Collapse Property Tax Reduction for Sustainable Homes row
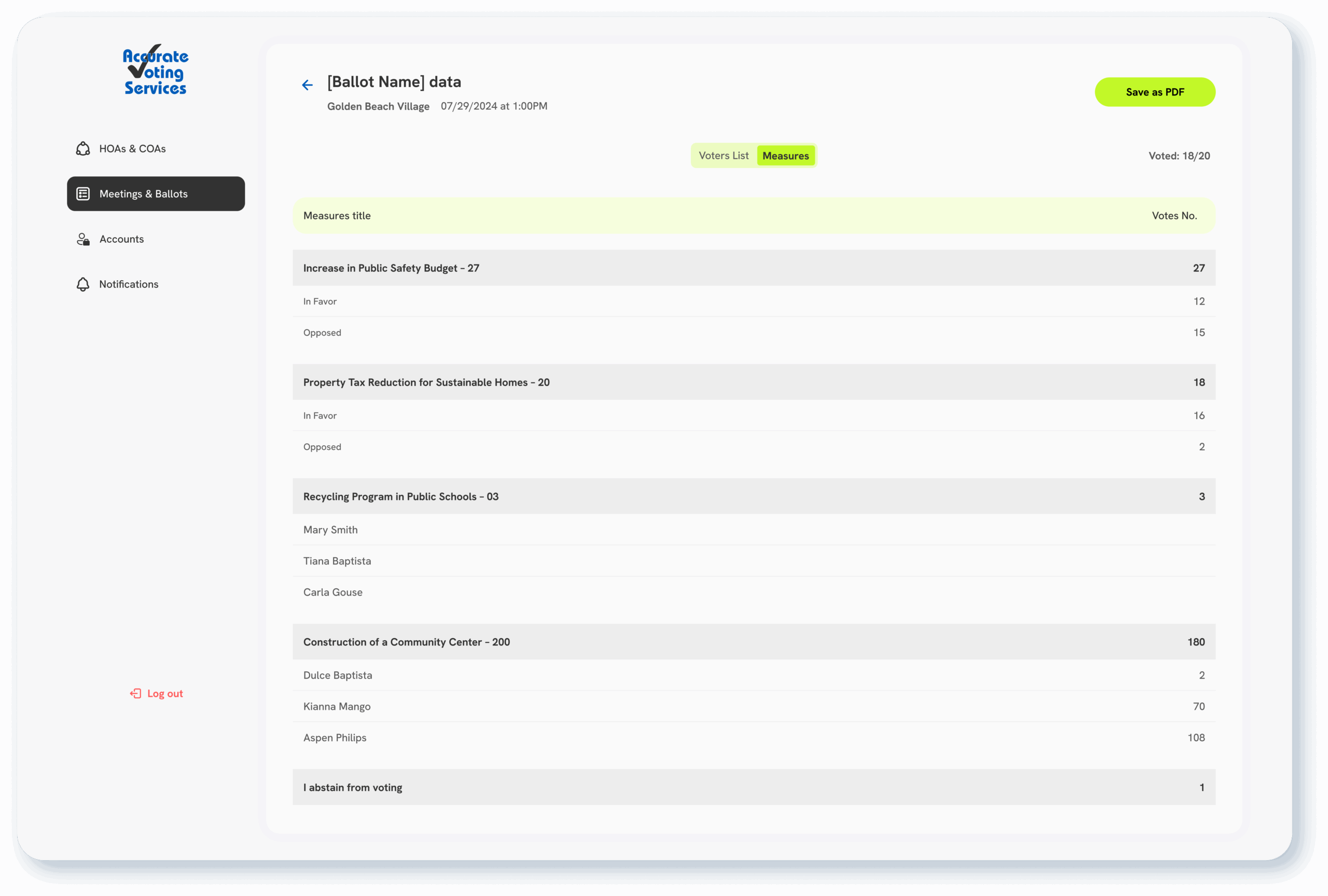 (x=753, y=382)
